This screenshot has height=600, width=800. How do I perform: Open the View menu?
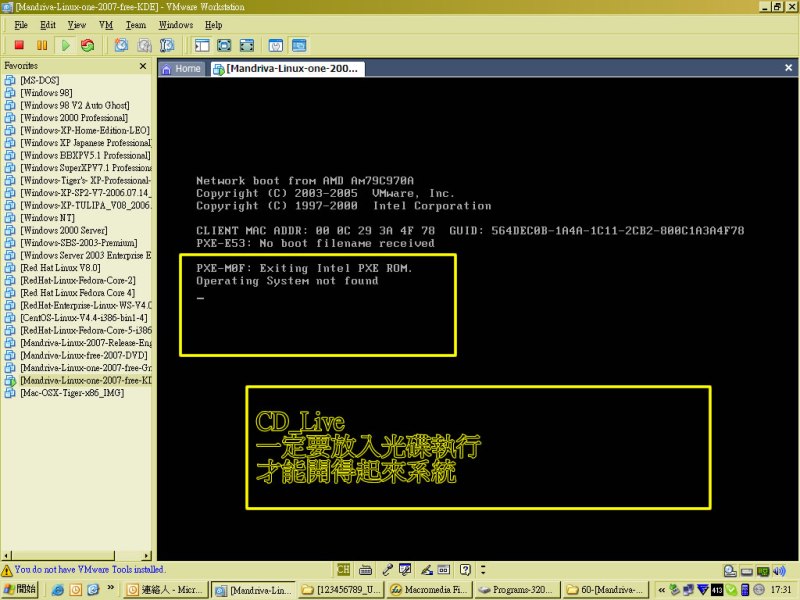[x=77, y=24]
